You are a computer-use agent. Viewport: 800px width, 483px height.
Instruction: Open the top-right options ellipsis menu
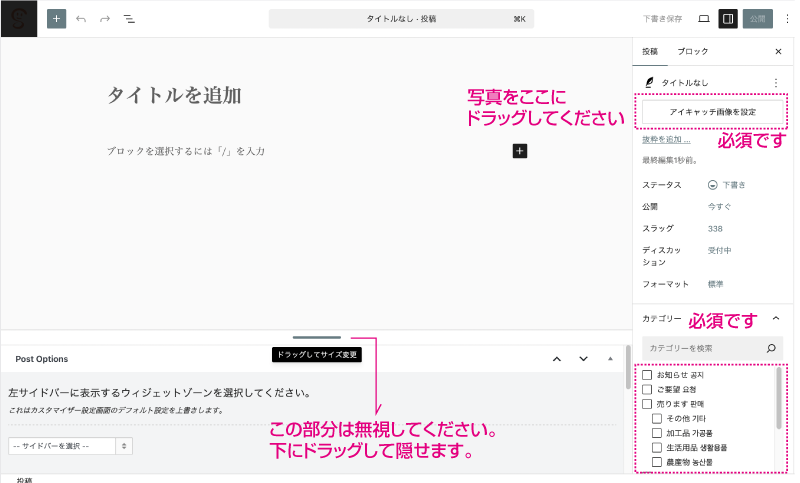(787, 19)
